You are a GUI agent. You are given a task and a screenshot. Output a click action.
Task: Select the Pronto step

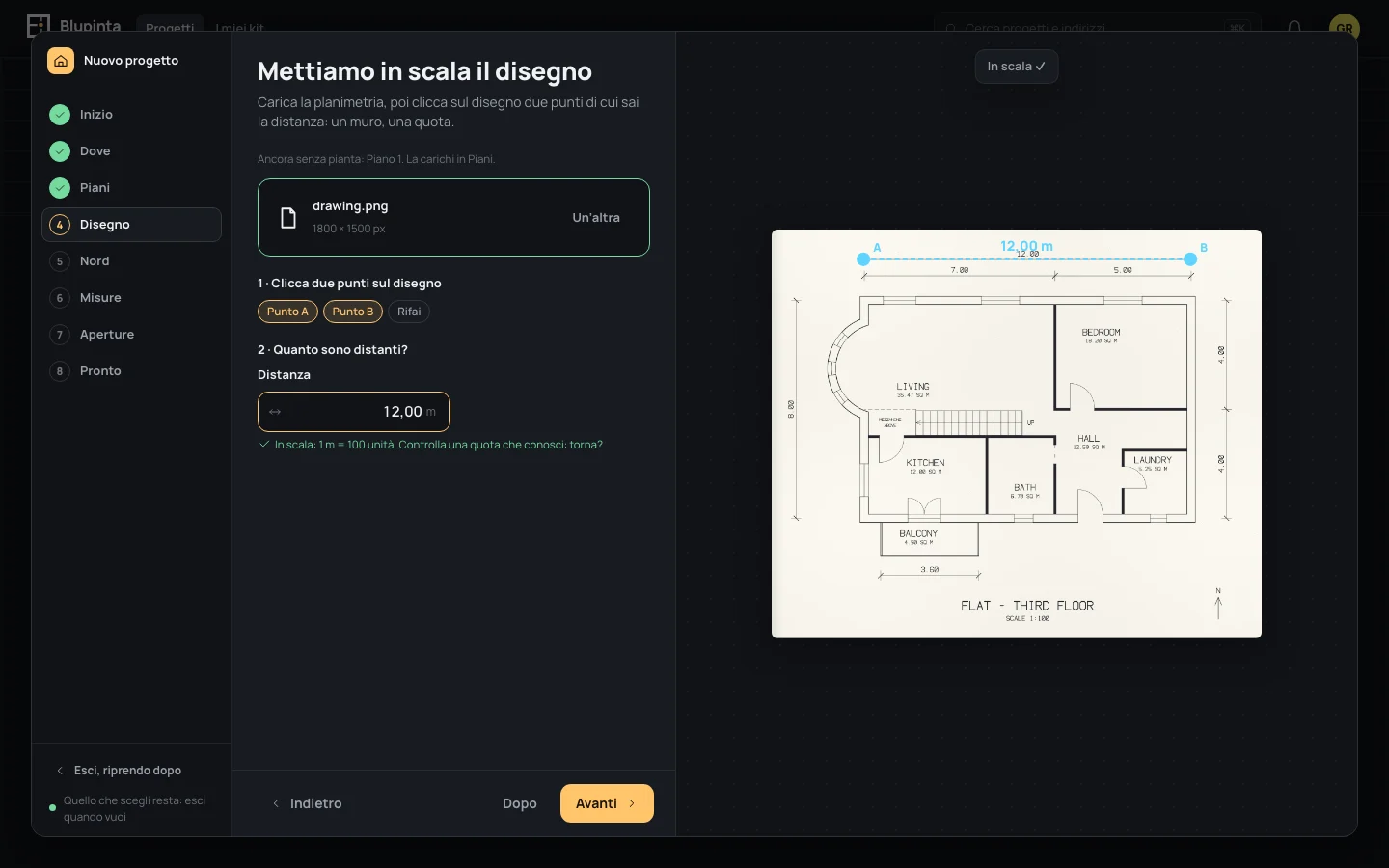131,371
